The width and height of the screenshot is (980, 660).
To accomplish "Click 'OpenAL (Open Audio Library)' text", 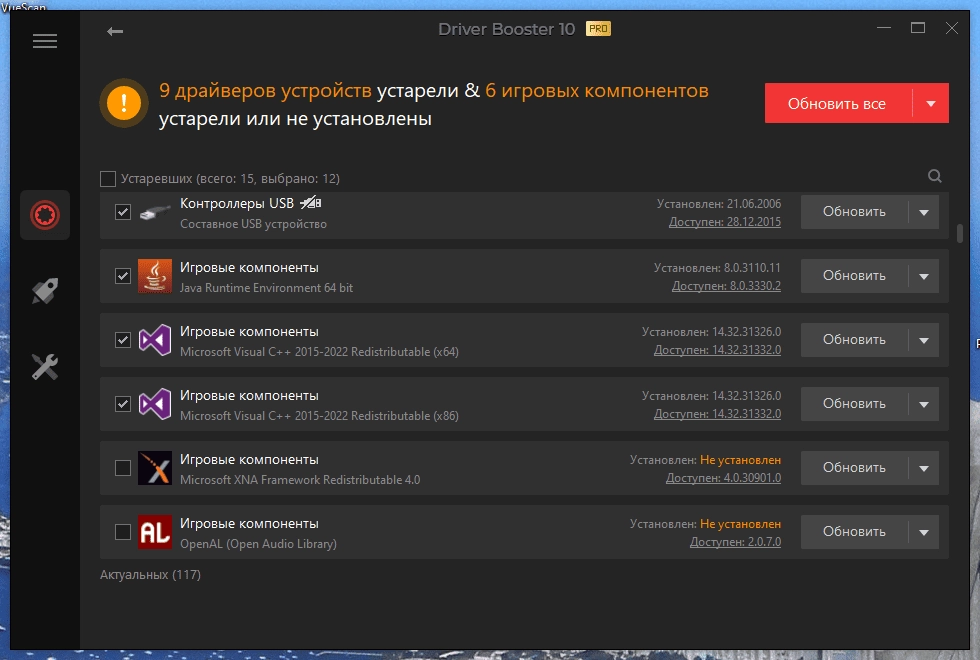I will (258, 544).
